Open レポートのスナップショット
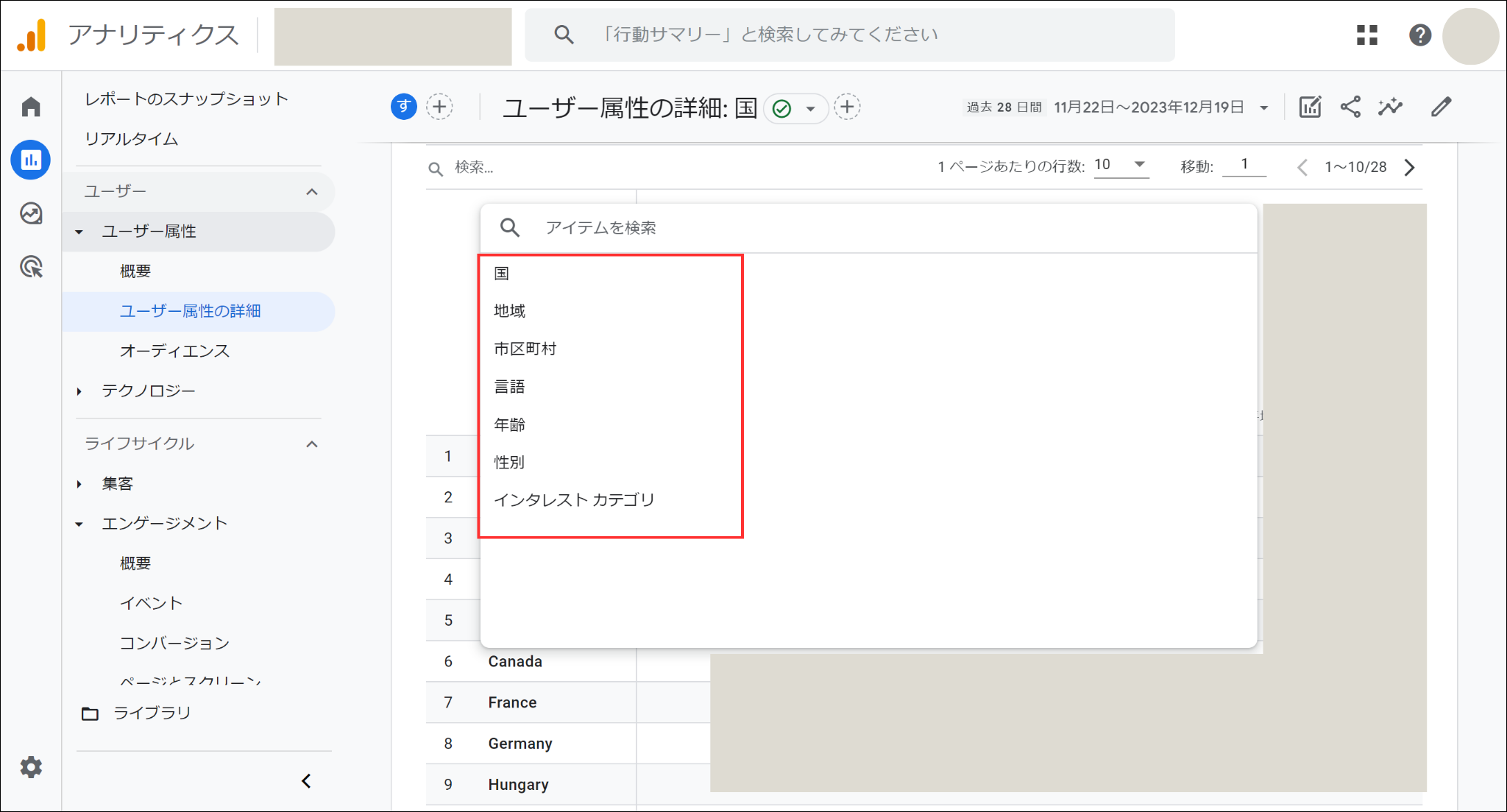The width and height of the screenshot is (1507, 812). [x=186, y=99]
